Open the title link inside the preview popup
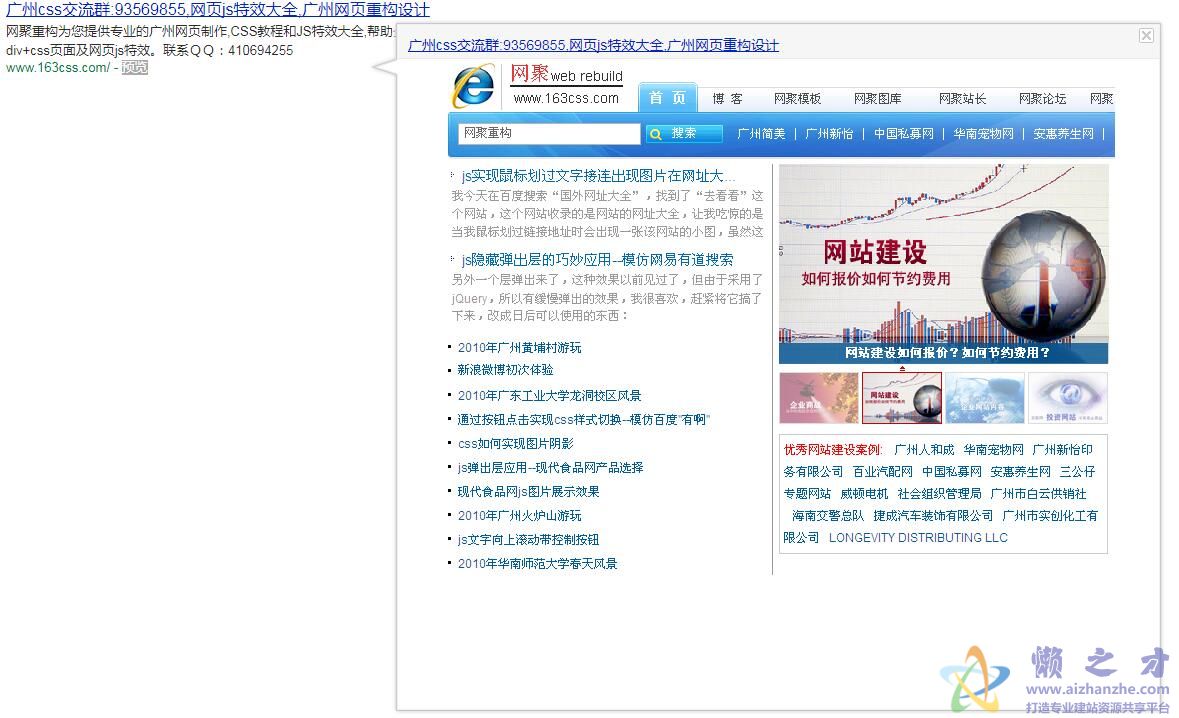The width and height of the screenshot is (1179, 718). (x=593, y=45)
